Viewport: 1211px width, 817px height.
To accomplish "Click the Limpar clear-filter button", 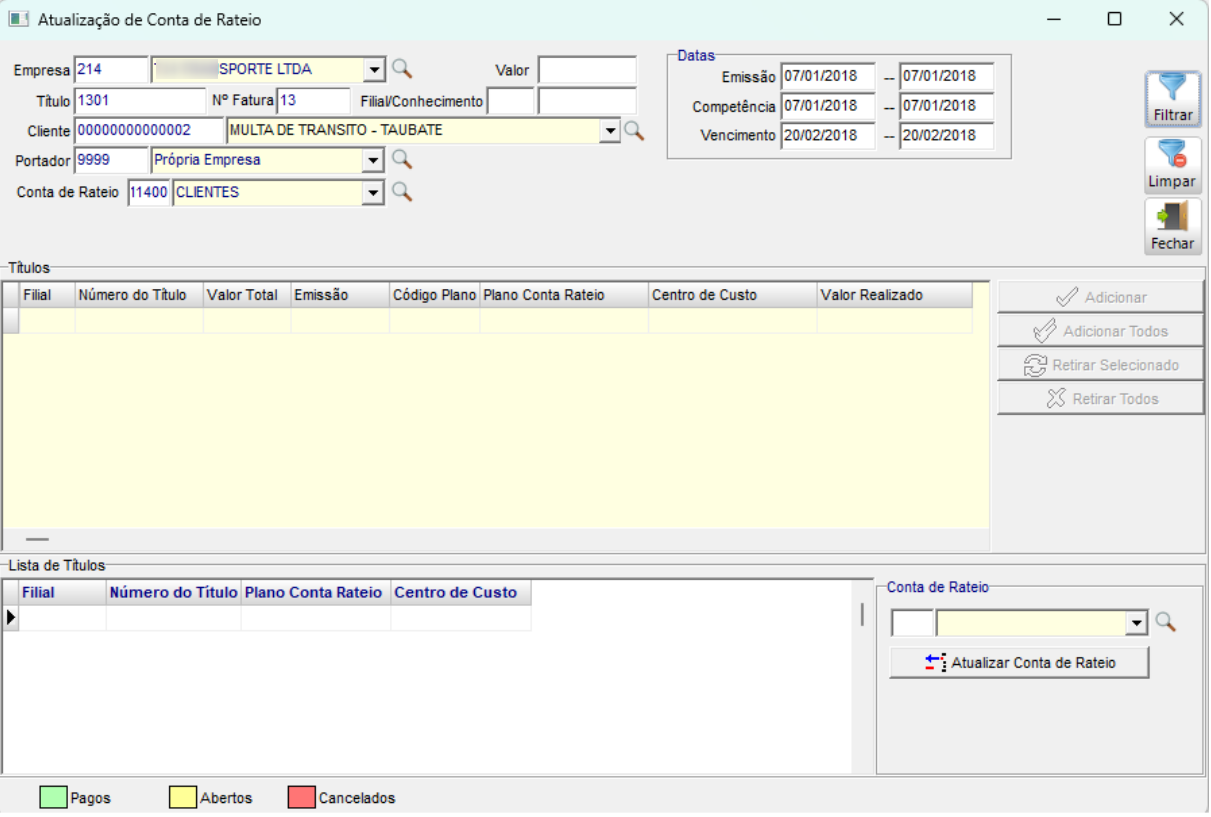I will pyautogui.click(x=1173, y=165).
